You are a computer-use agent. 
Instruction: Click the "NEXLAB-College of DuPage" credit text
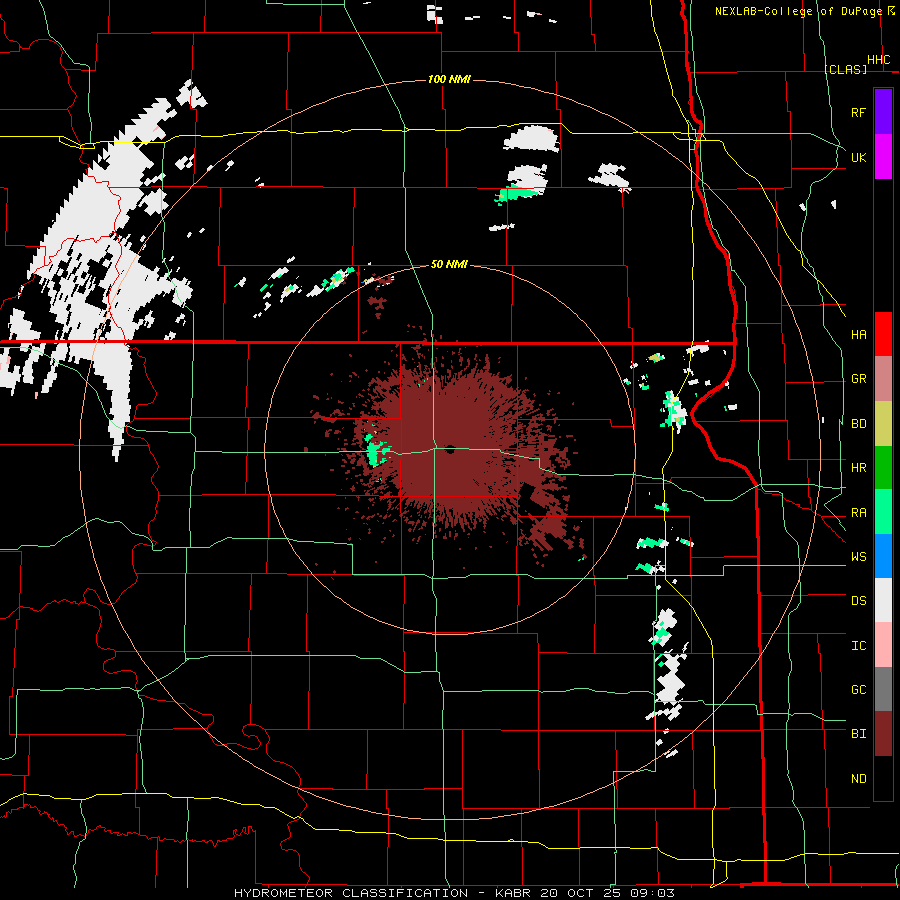coord(798,11)
